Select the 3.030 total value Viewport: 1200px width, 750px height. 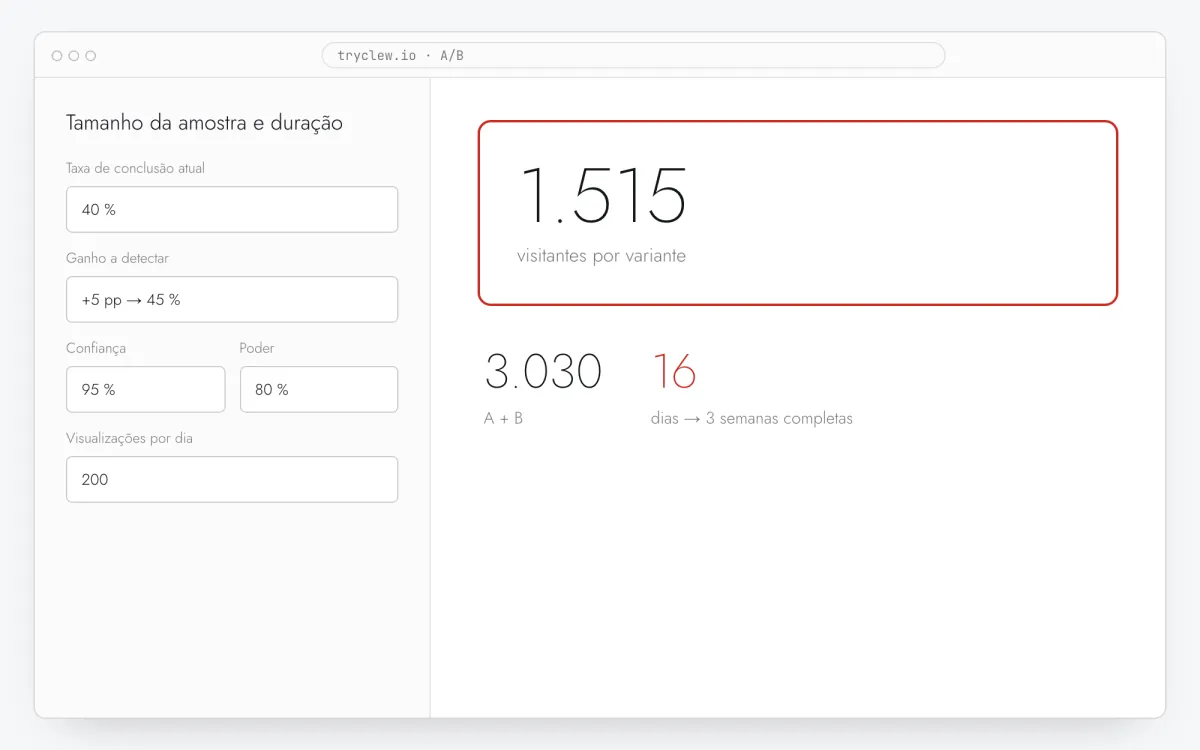[543, 371]
